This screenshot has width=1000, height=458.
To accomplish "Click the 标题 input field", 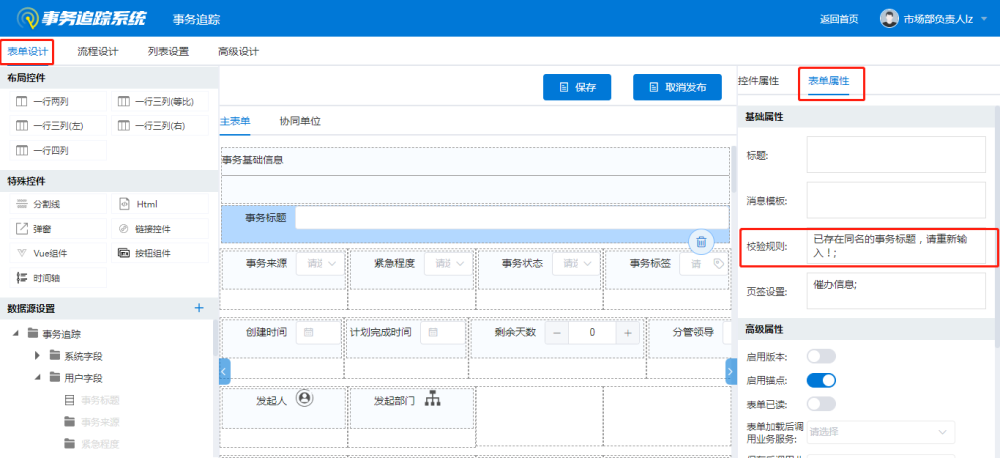I will tap(895, 154).
